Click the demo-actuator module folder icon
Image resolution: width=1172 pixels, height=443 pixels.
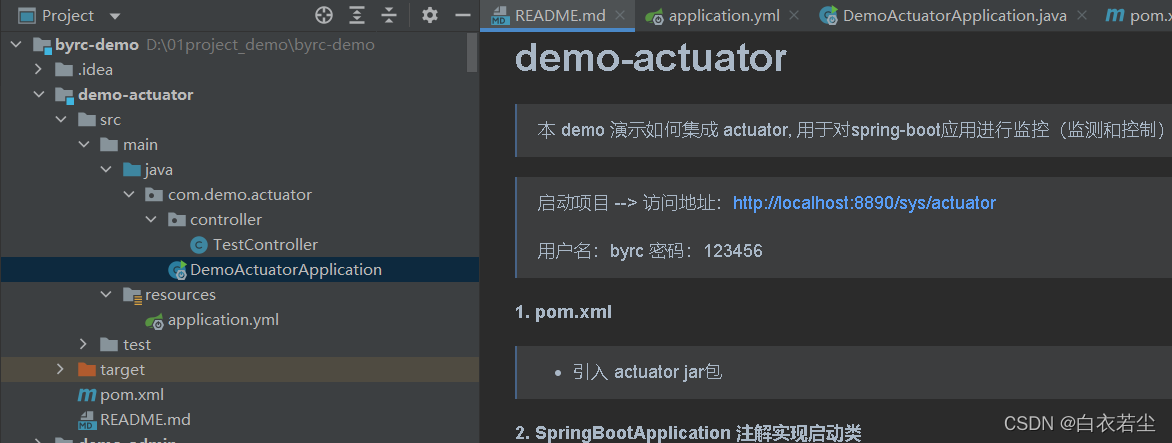(x=64, y=96)
